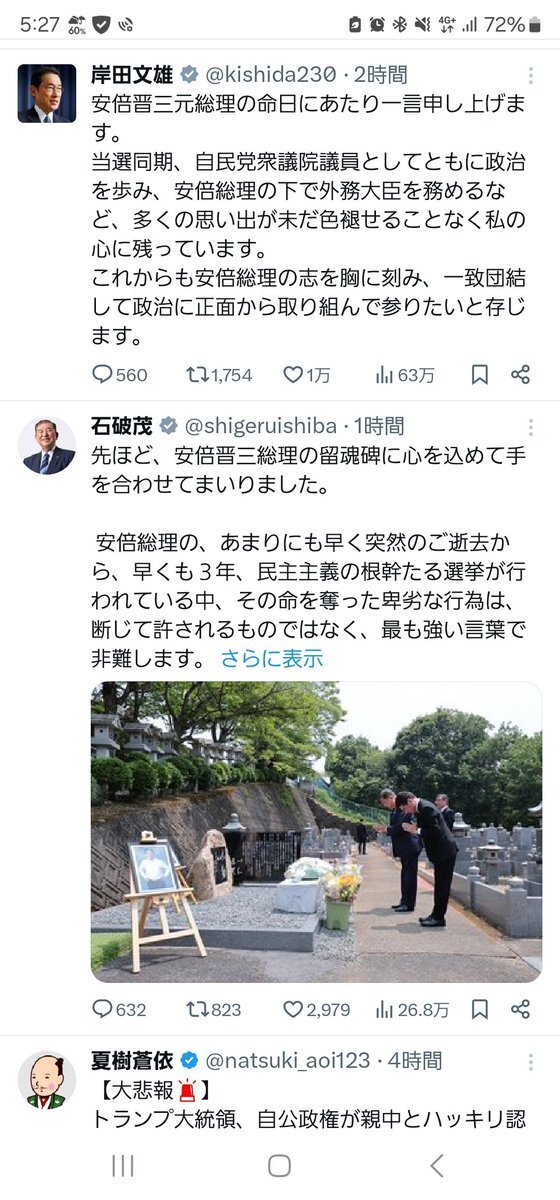Open more options on 夏樹蒼依's post

(530, 1061)
